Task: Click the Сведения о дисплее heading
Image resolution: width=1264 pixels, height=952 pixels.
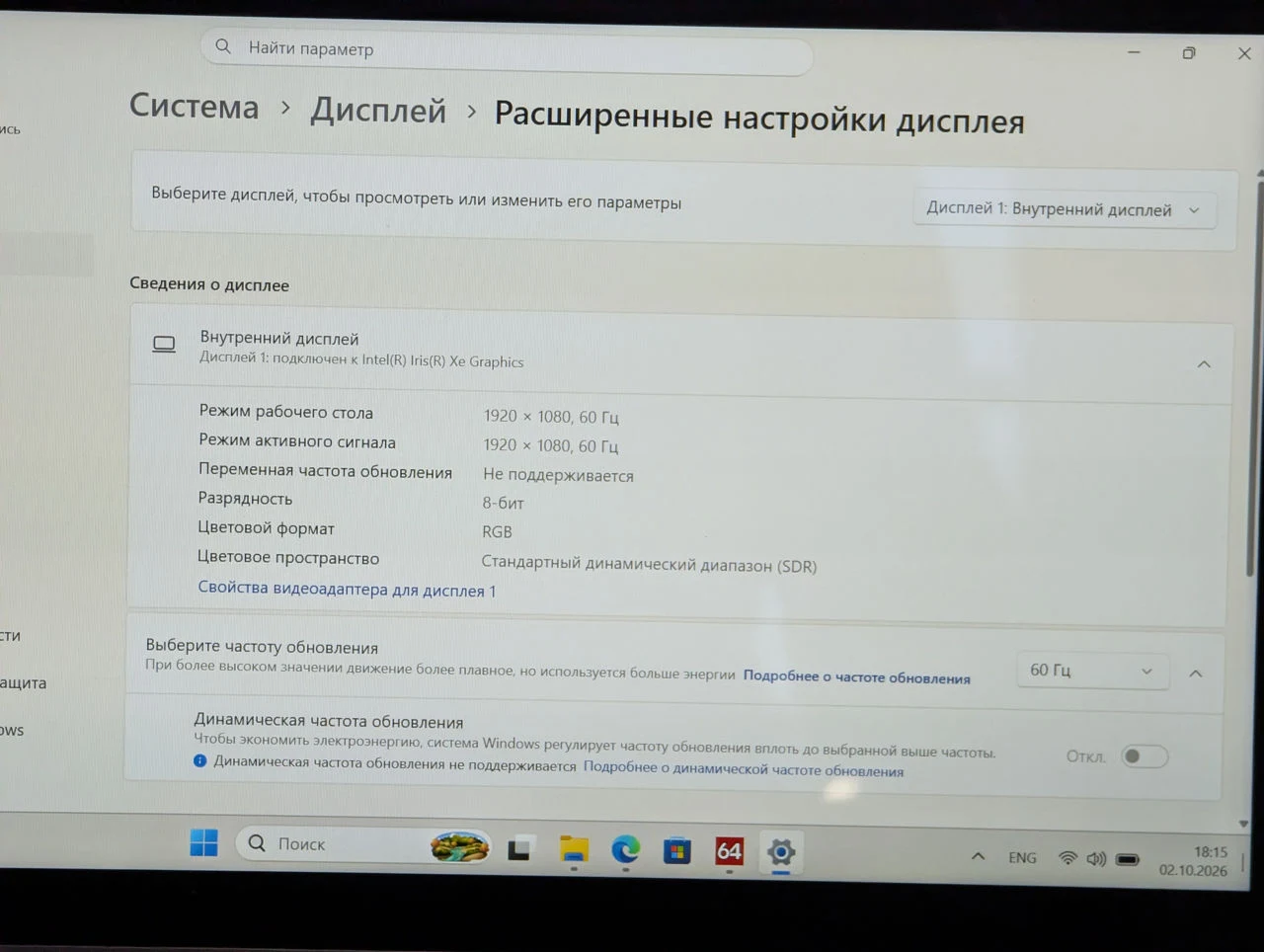Action: 209,284
